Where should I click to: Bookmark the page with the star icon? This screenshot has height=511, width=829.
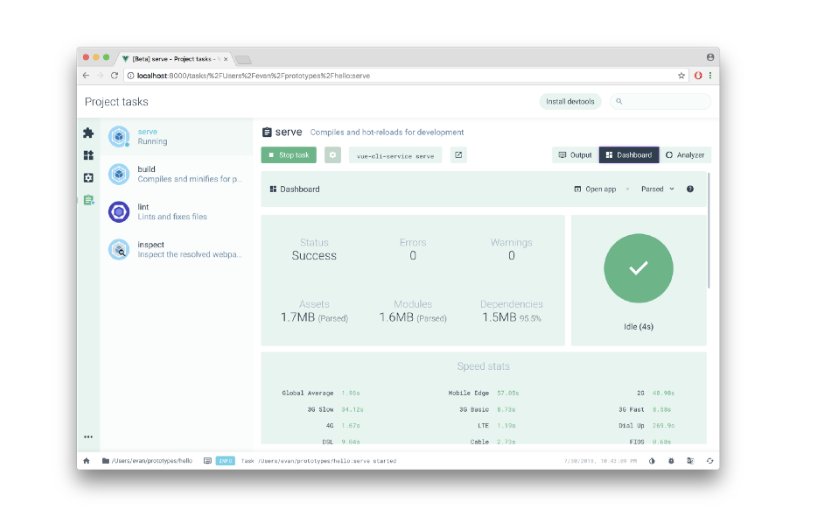(681, 76)
